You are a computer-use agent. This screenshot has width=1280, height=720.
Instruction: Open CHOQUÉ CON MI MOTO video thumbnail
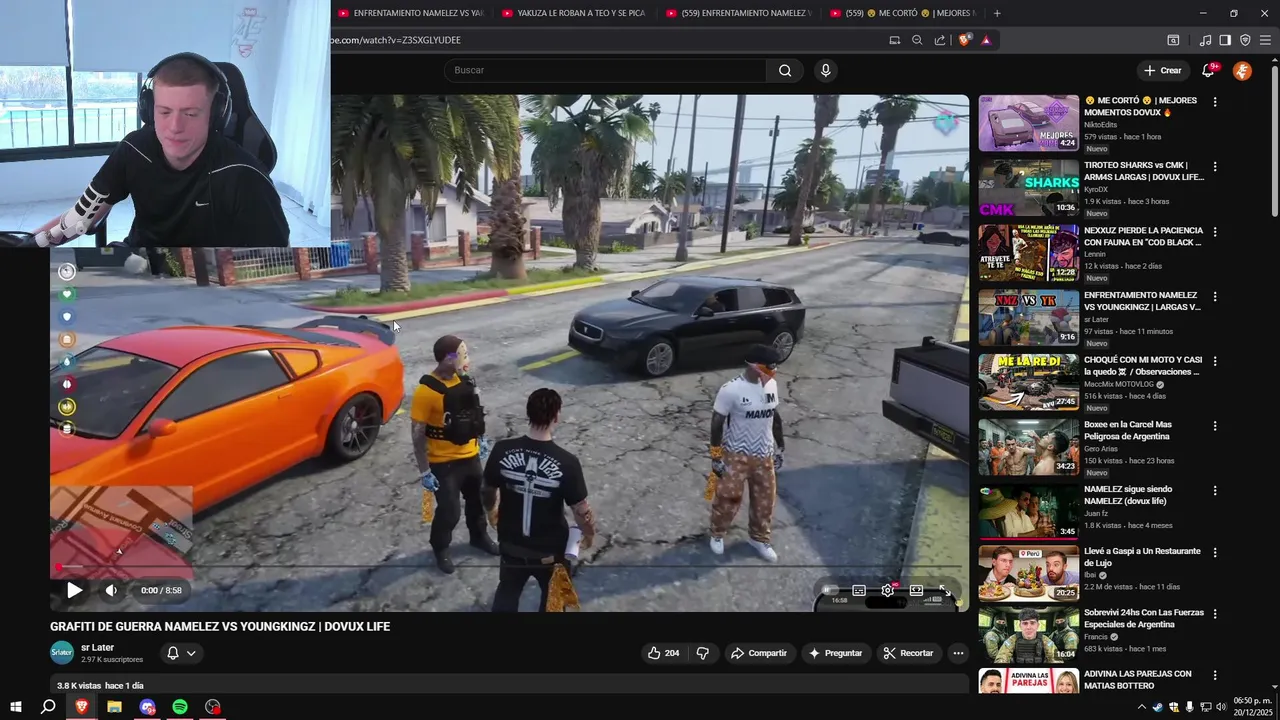click(1029, 382)
